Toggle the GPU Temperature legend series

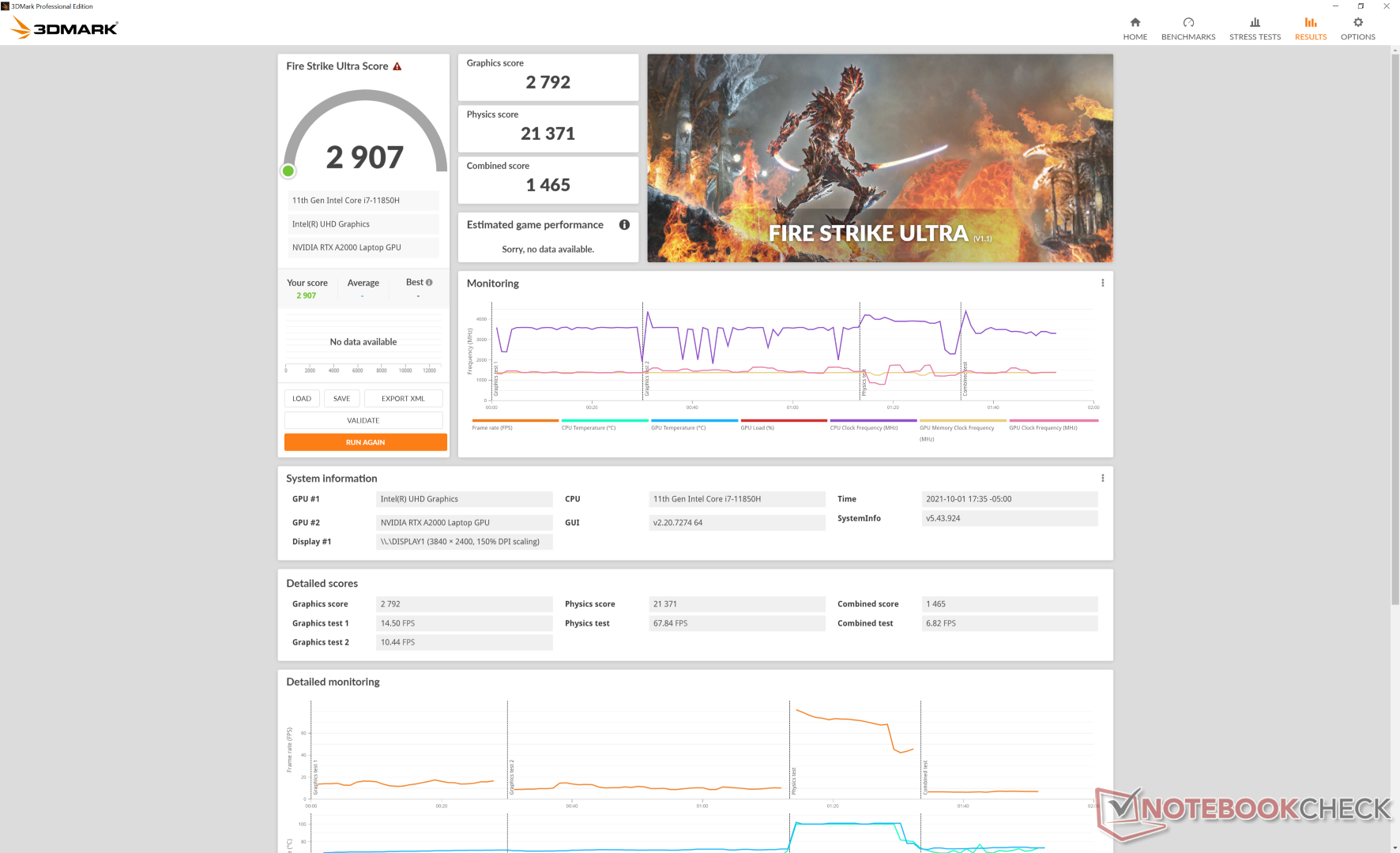(x=694, y=425)
